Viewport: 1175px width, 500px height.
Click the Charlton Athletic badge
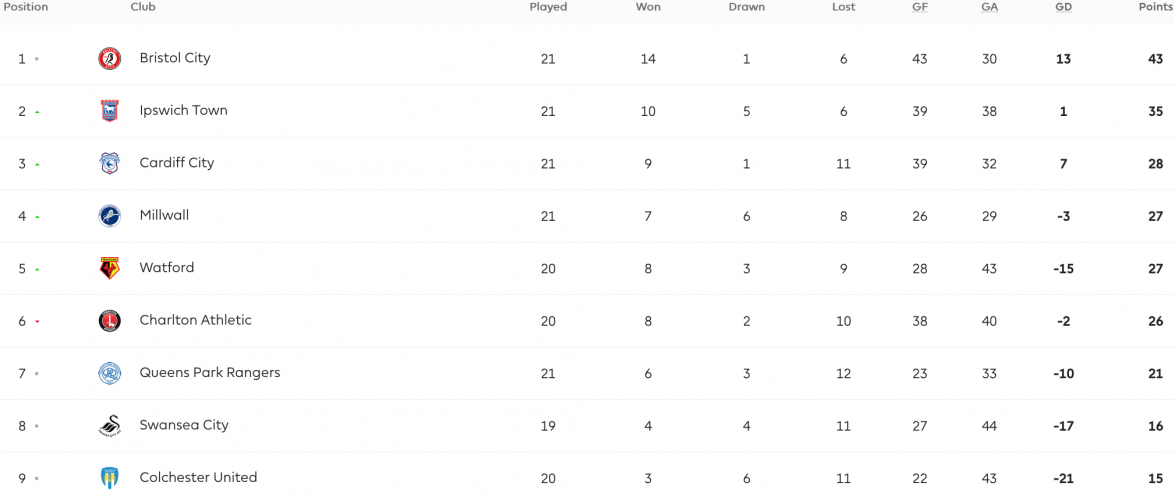(x=109, y=321)
